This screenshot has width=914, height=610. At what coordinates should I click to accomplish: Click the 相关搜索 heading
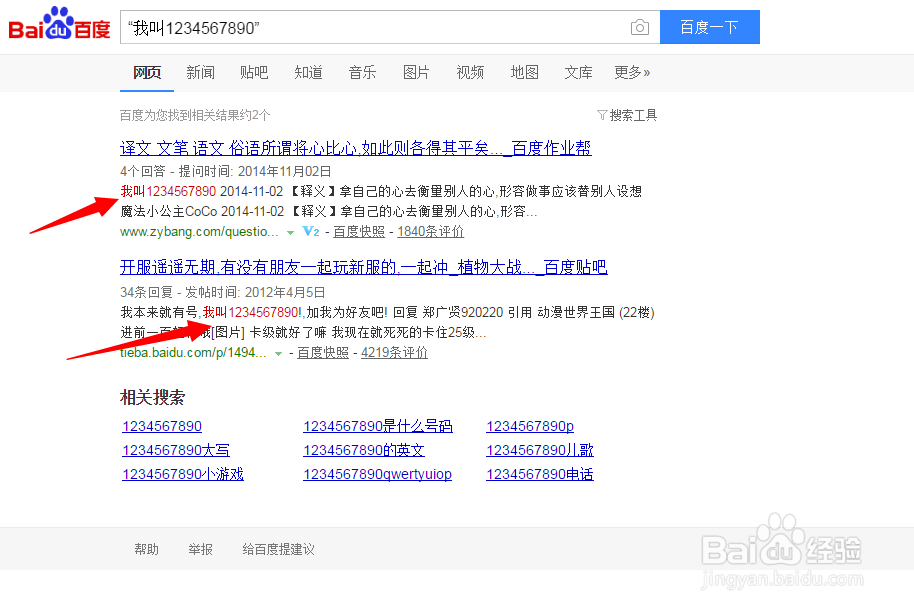(153, 398)
